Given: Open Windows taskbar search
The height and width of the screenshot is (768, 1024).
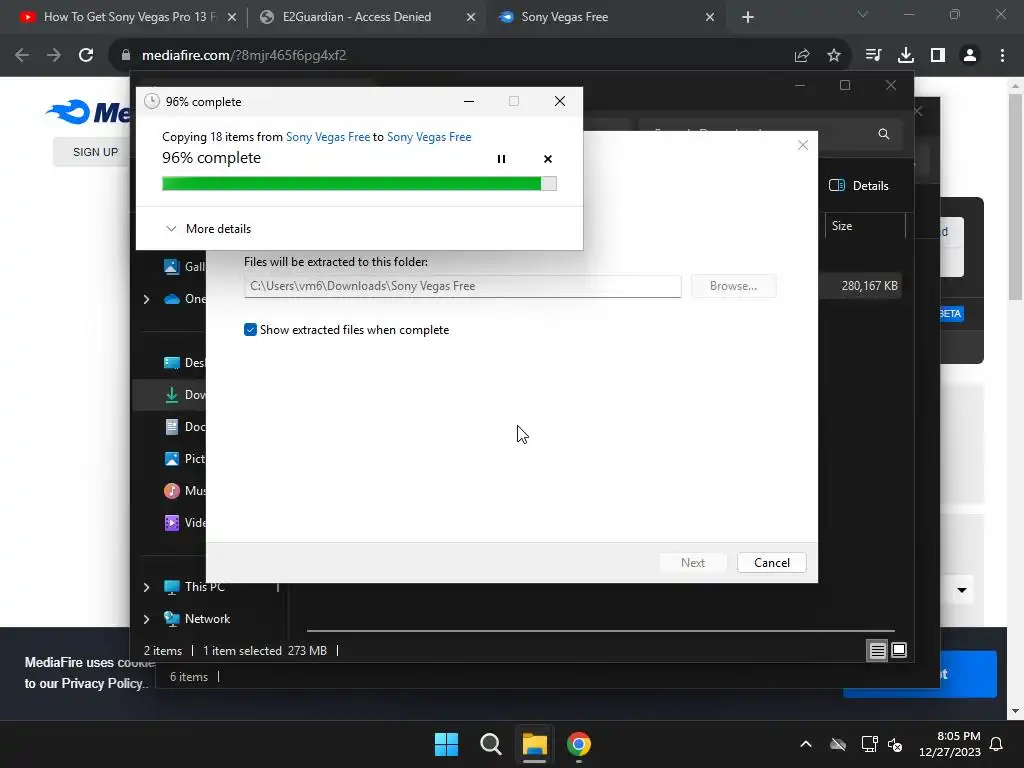Looking at the screenshot, I should pos(490,744).
